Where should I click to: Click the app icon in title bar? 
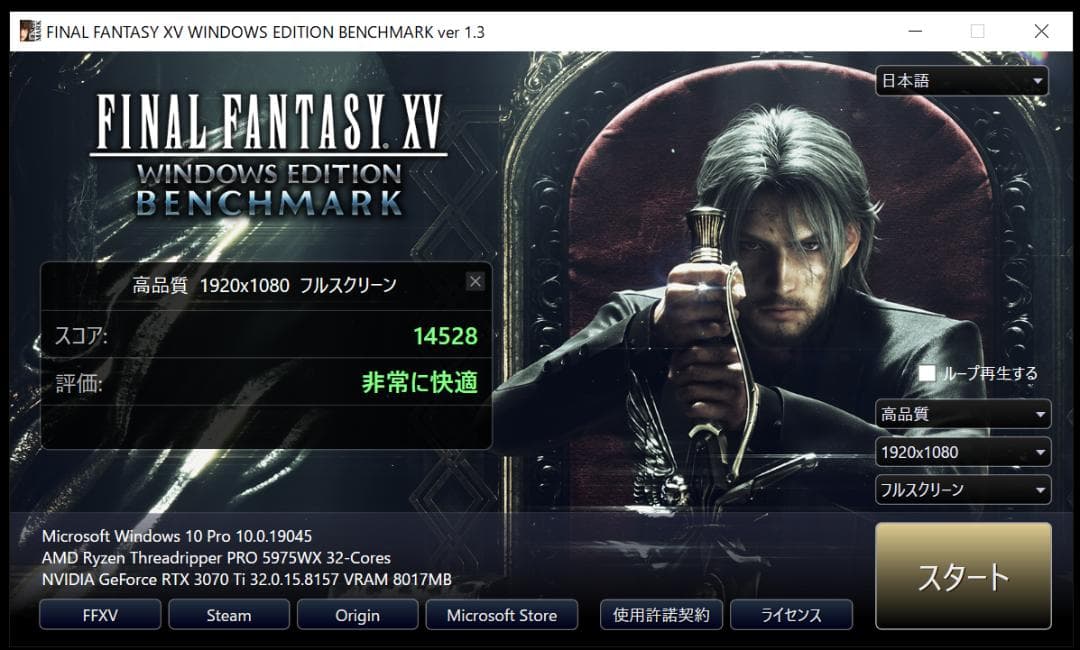tap(30, 32)
